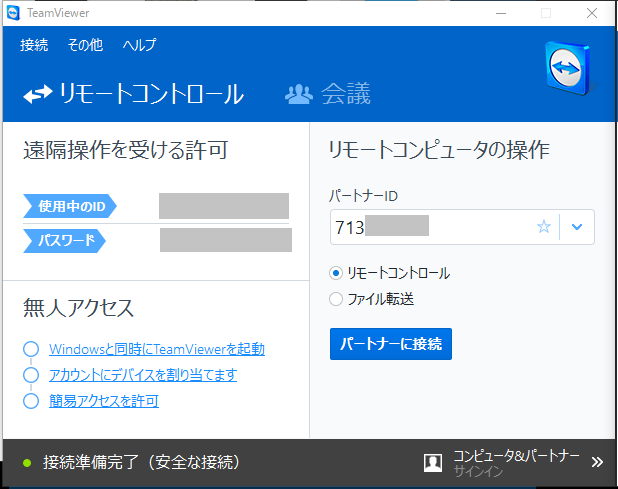Select the ファイル転送 radio button
The width and height of the screenshot is (618, 489).
point(336,299)
